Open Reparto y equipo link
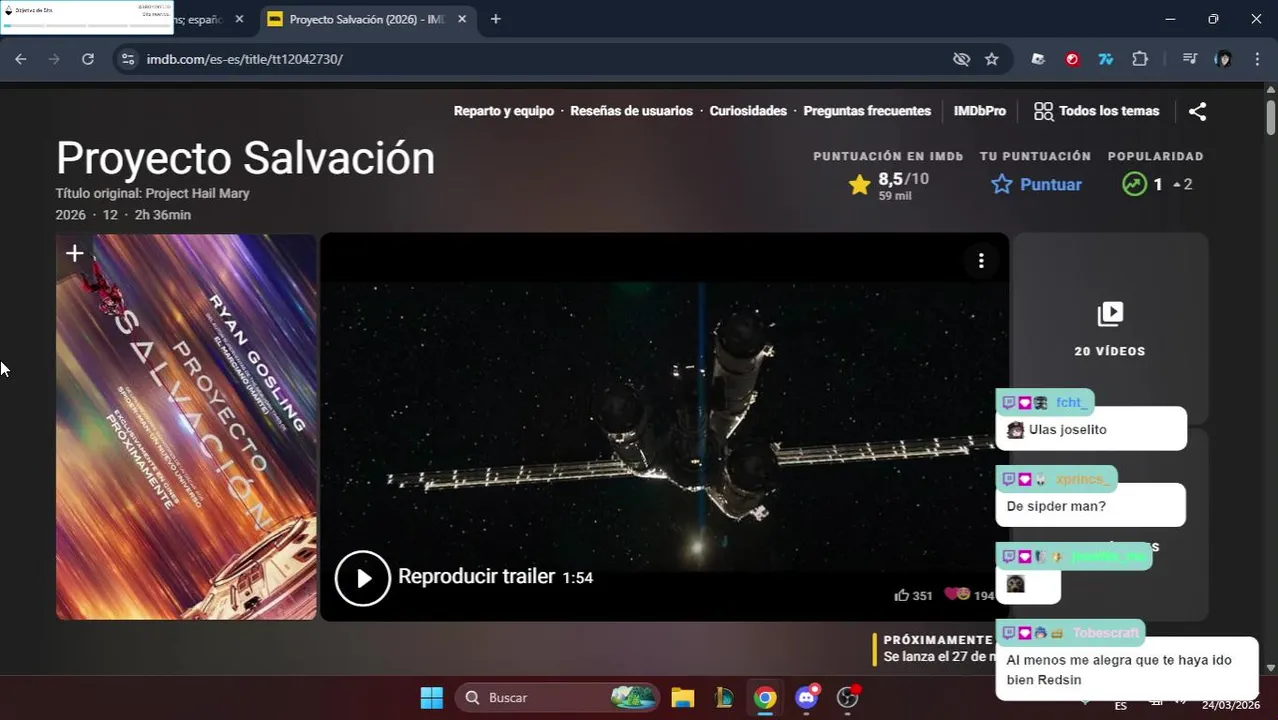 [x=503, y=111]
